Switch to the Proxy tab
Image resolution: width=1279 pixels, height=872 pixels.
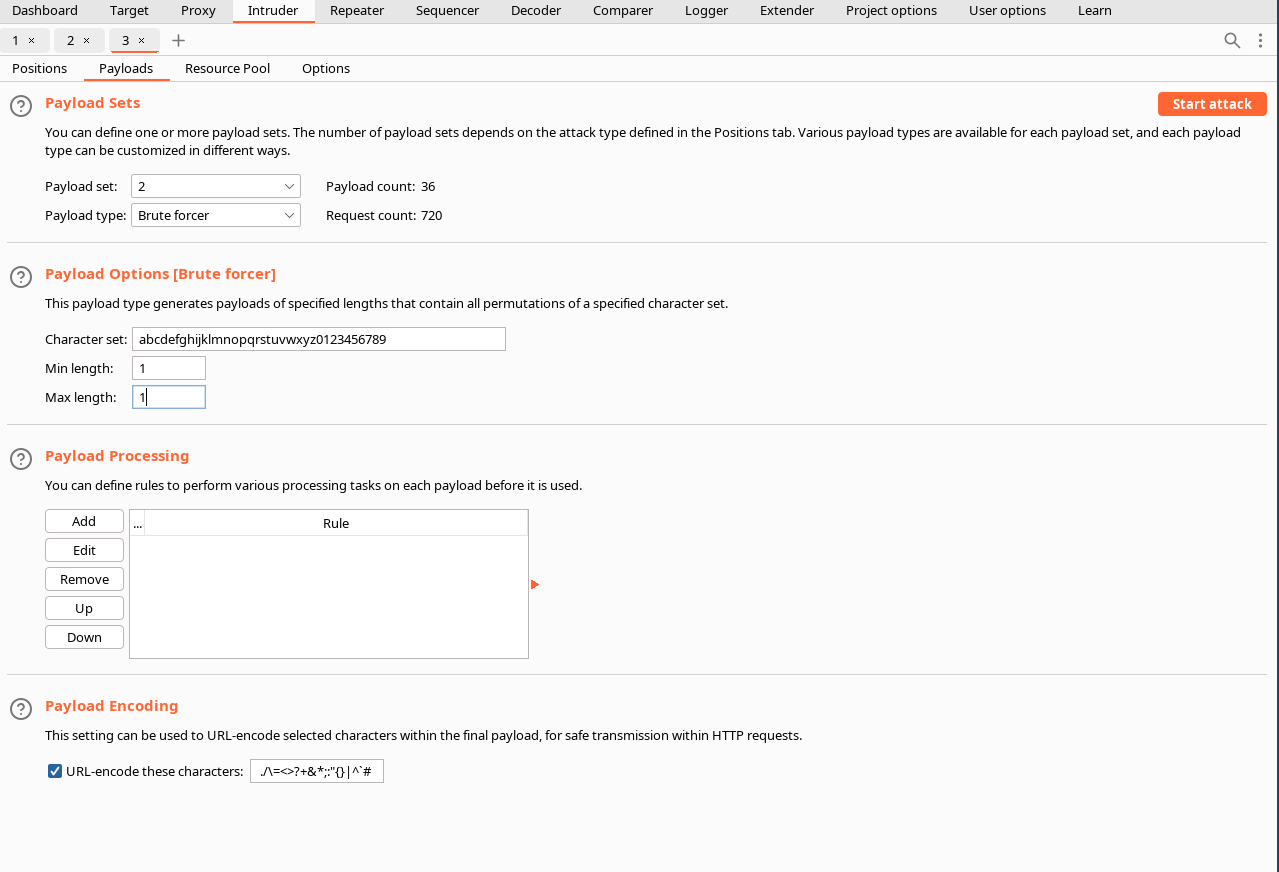198,11
